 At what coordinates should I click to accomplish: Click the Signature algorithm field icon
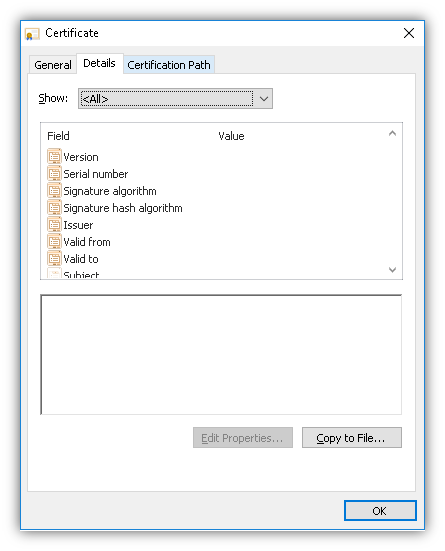(x=54, y=190)
